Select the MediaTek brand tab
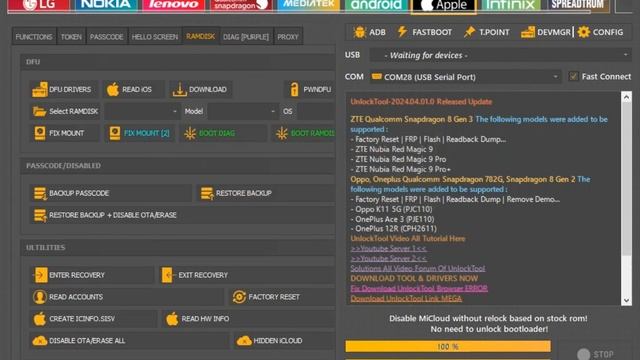 click(x=309, y=5)
